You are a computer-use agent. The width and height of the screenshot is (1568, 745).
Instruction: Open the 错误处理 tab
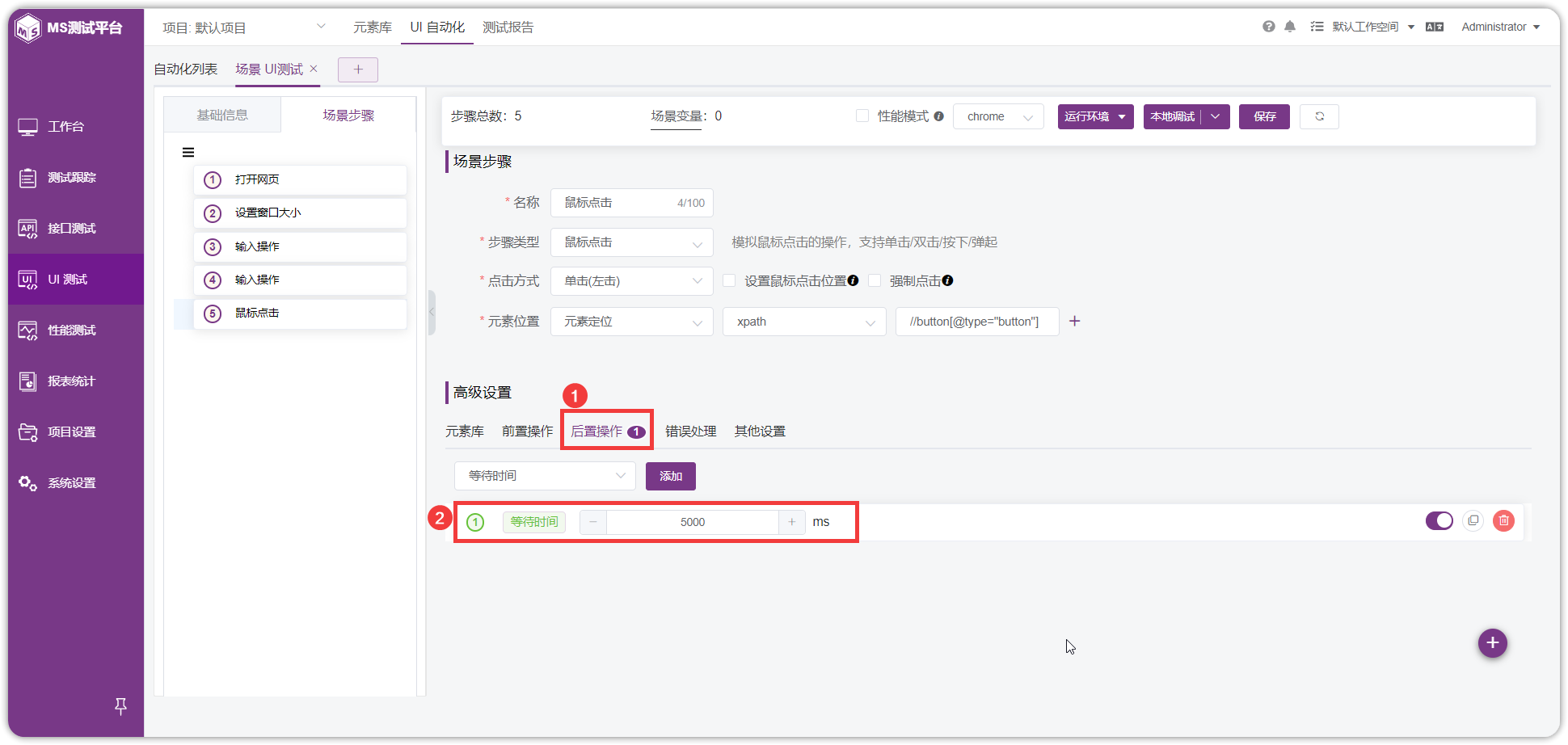tap(691, 431)
